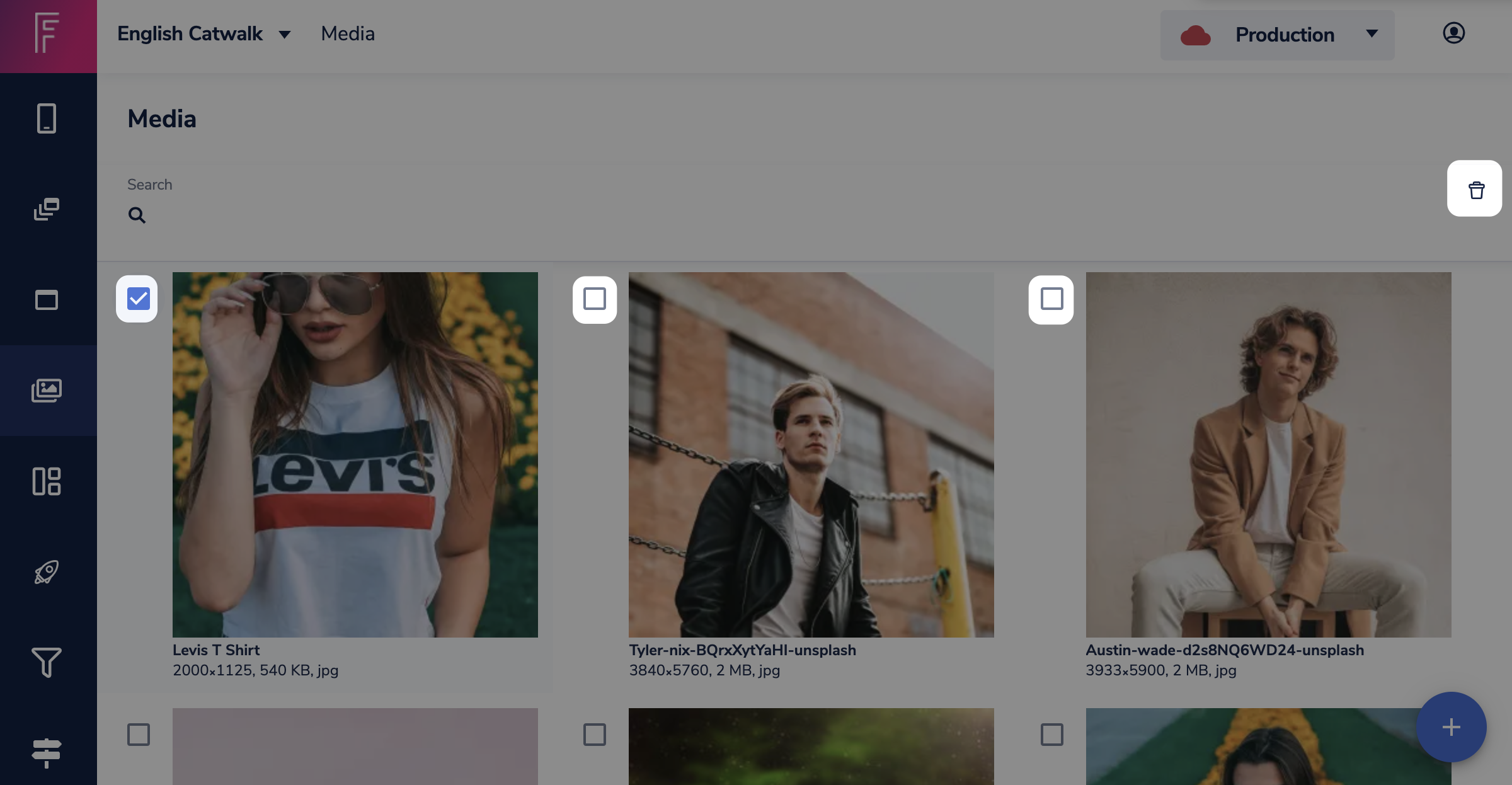This screenshot has width=1512, height=785.
Task: Open the stacked layers sidebar icon
Action: click(x=47, y=209)
